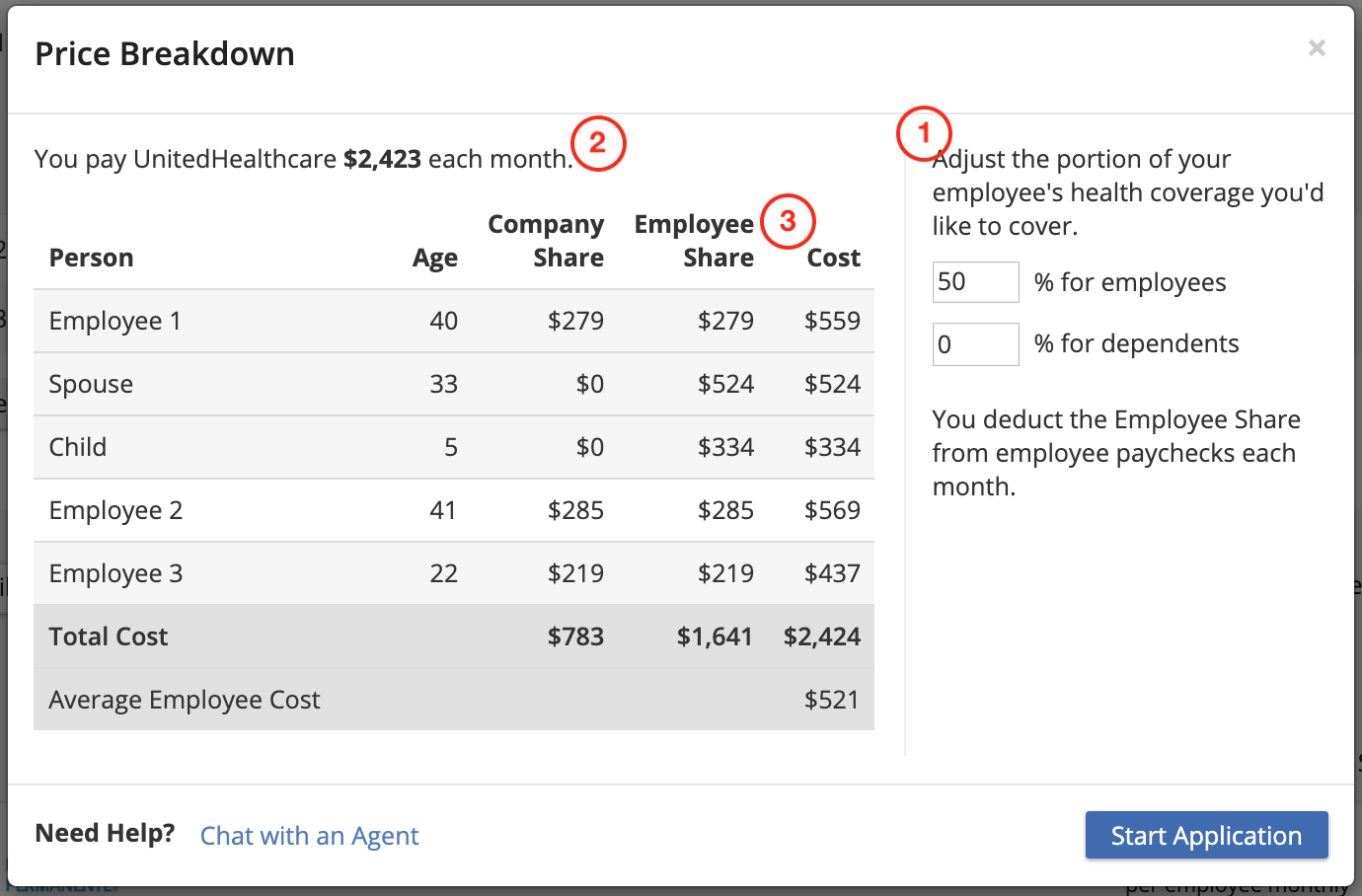
Task: Select the Employee 2 row
Action: coord(454,510)
